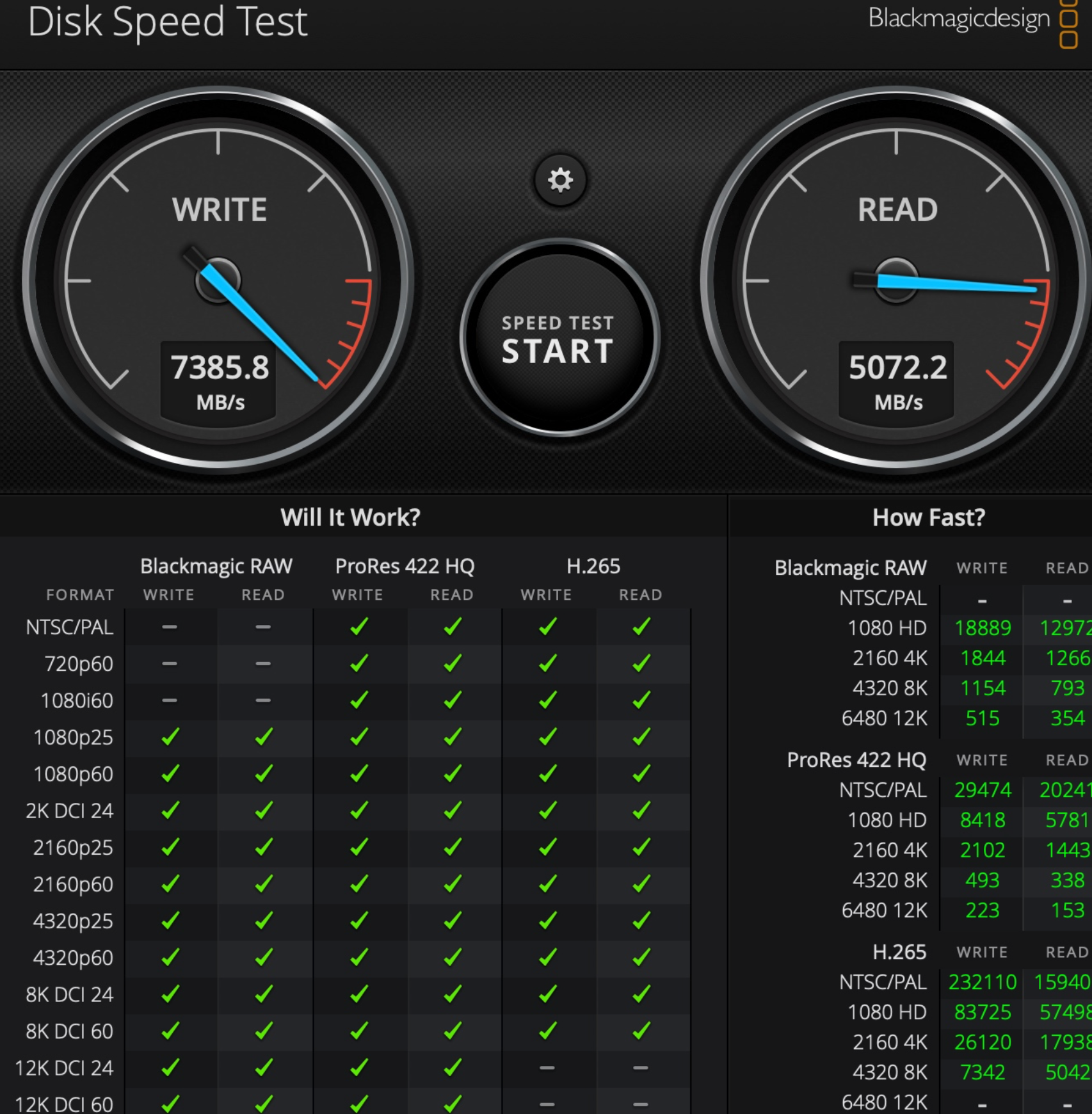Click the 2160p25 format row label
This screenshot has height=1114, width=1092.
click(73, 848)
